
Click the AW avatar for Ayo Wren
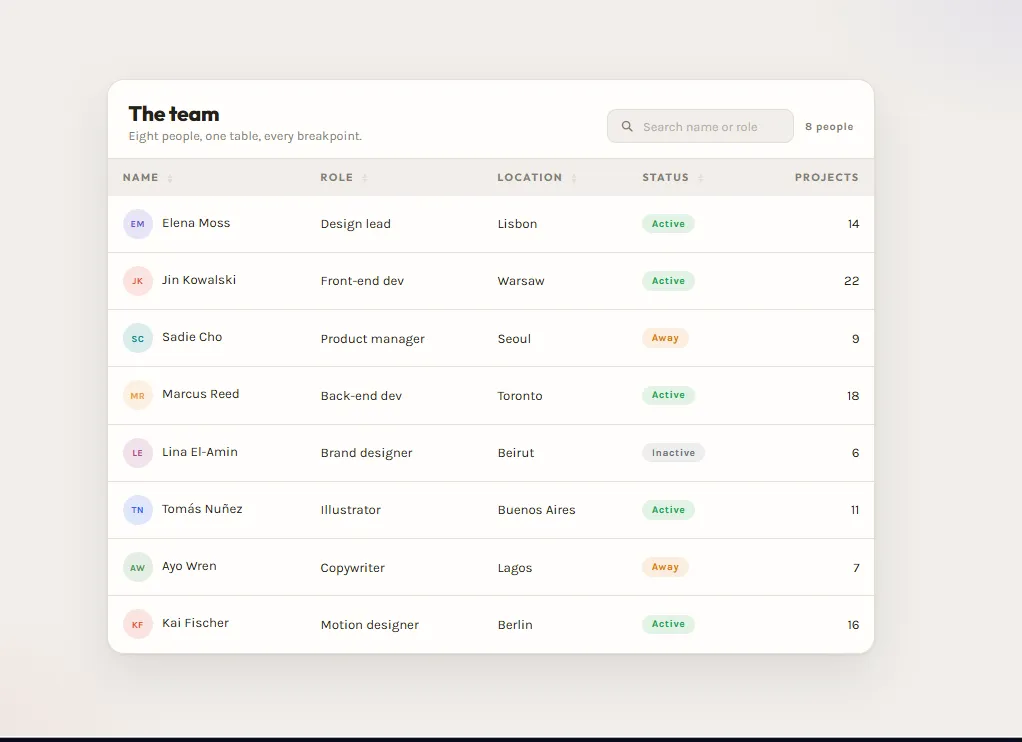(x=138, y=567)
